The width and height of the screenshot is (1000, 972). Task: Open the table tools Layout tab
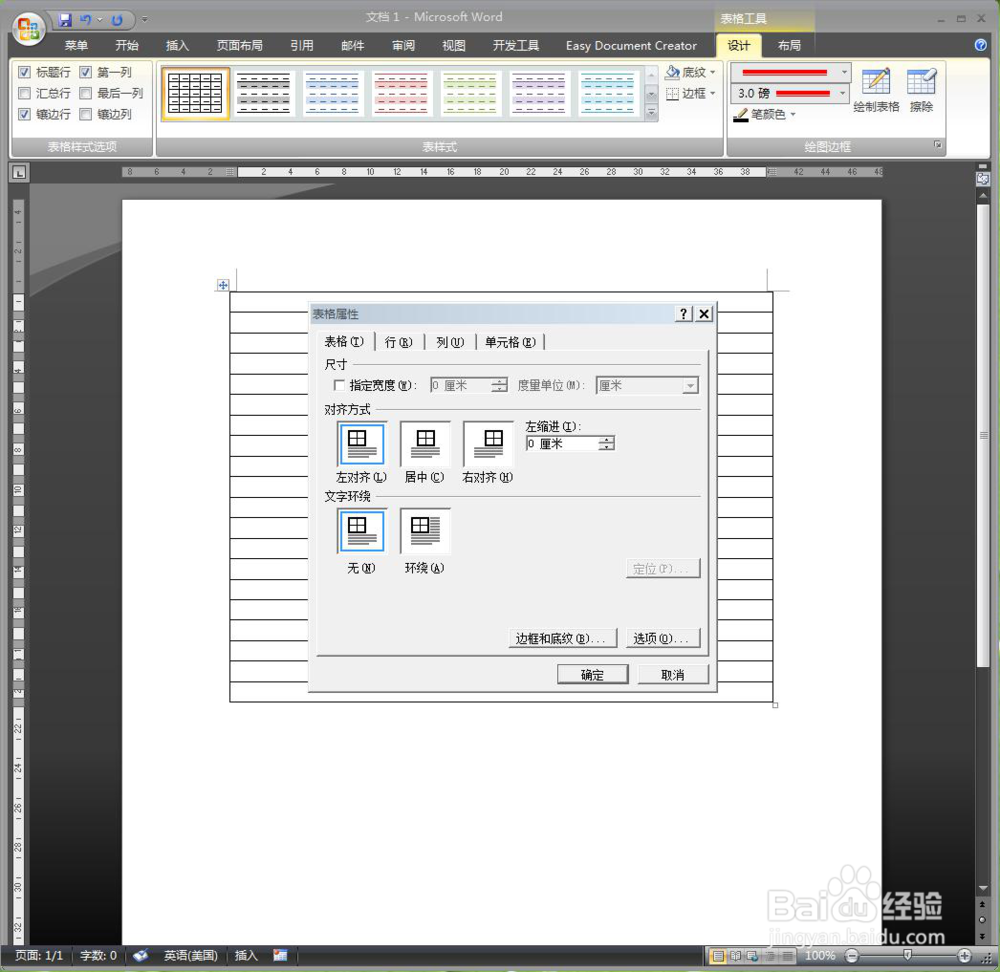pos(789,45)
